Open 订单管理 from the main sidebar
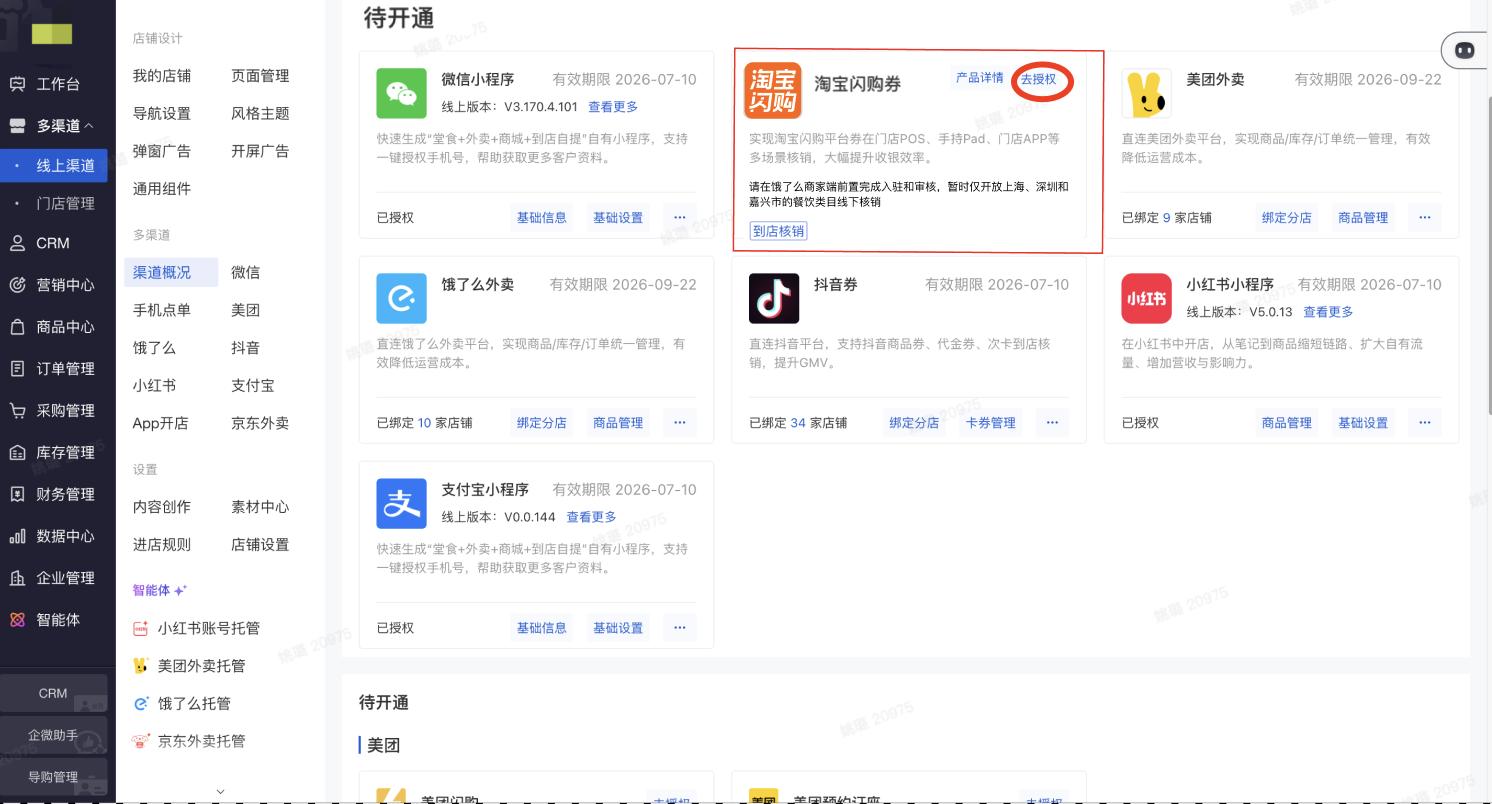Image resolution: width=1492 pixels, height=804 pixels. [65, 369]
